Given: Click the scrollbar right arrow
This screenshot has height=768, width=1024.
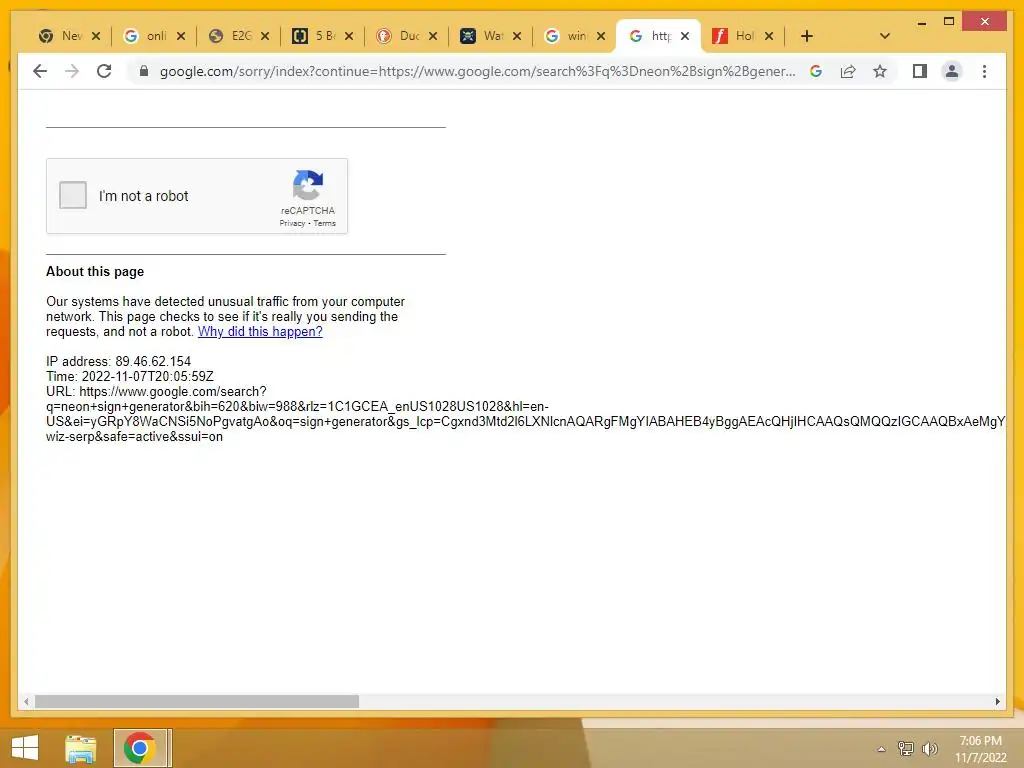Looking at the screenshot, I should [x=997, y=701].
